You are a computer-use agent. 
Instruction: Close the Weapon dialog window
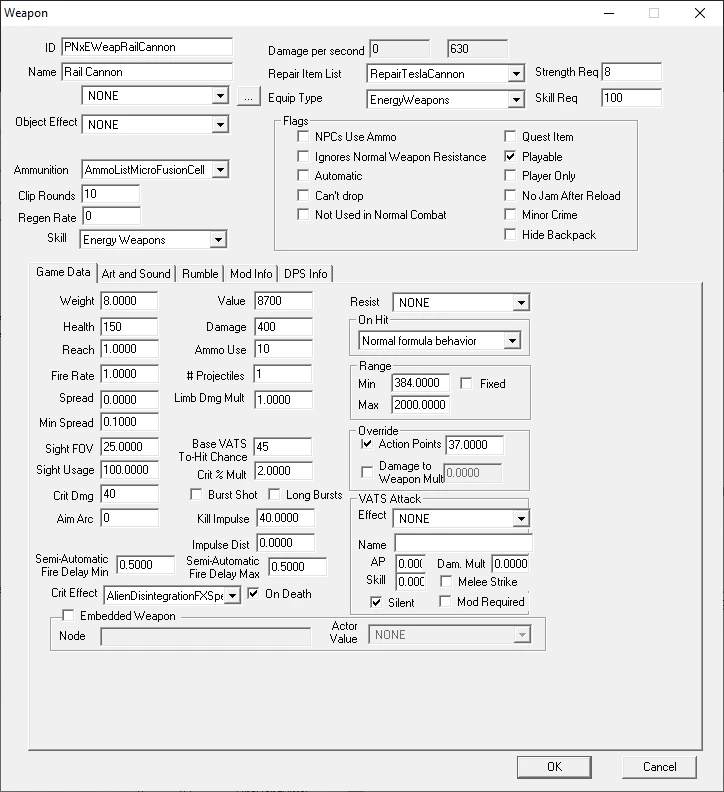tap(700, 13)
